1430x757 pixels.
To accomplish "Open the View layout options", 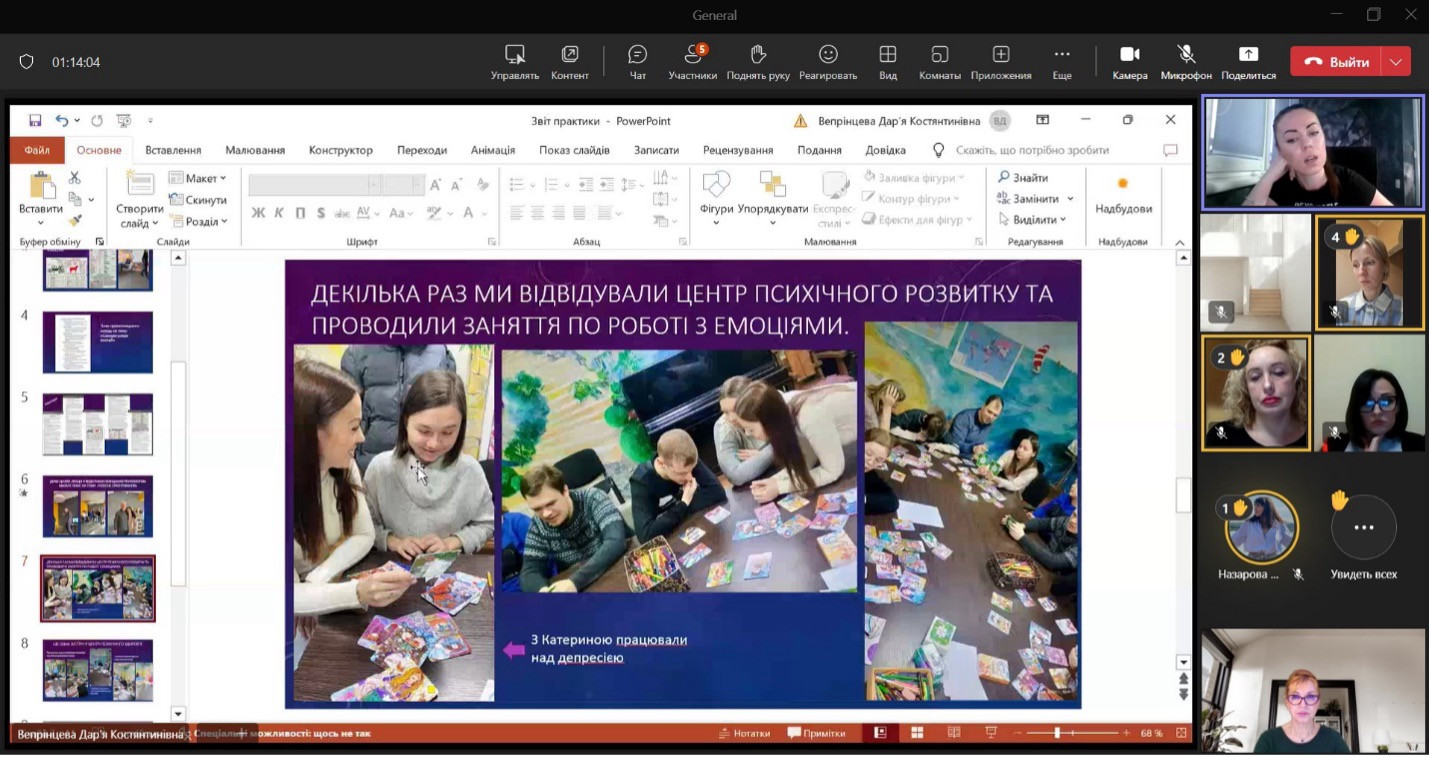I will (887, 61).
